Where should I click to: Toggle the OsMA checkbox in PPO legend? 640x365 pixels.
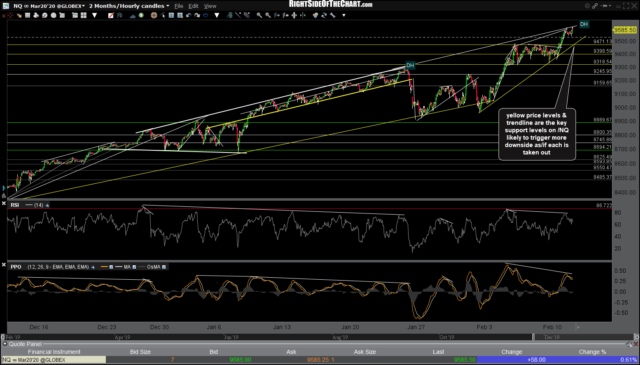coord(164,267)
